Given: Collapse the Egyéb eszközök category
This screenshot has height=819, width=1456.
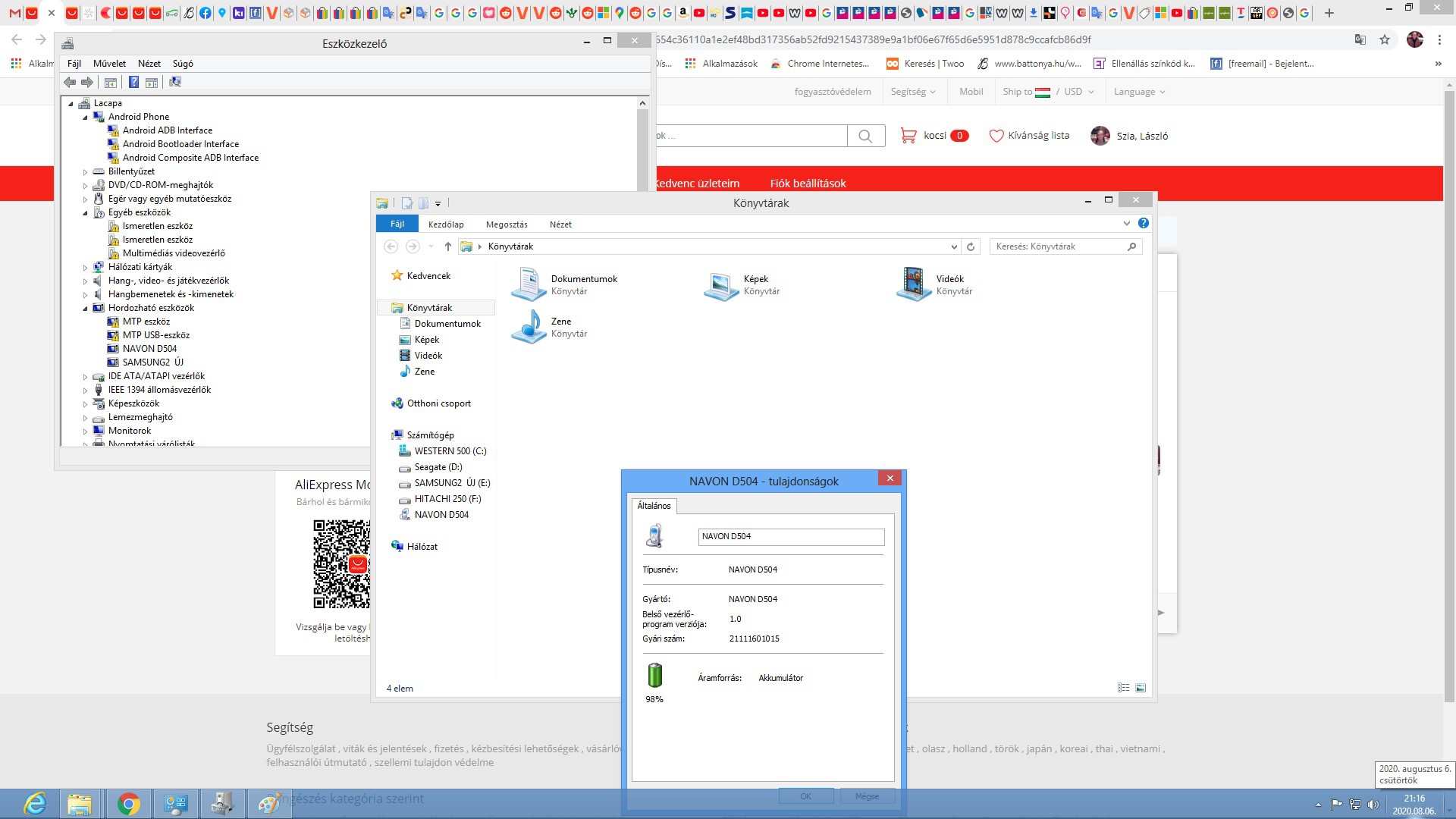Looking at the screenshot, I should click(x=85, y=212).
